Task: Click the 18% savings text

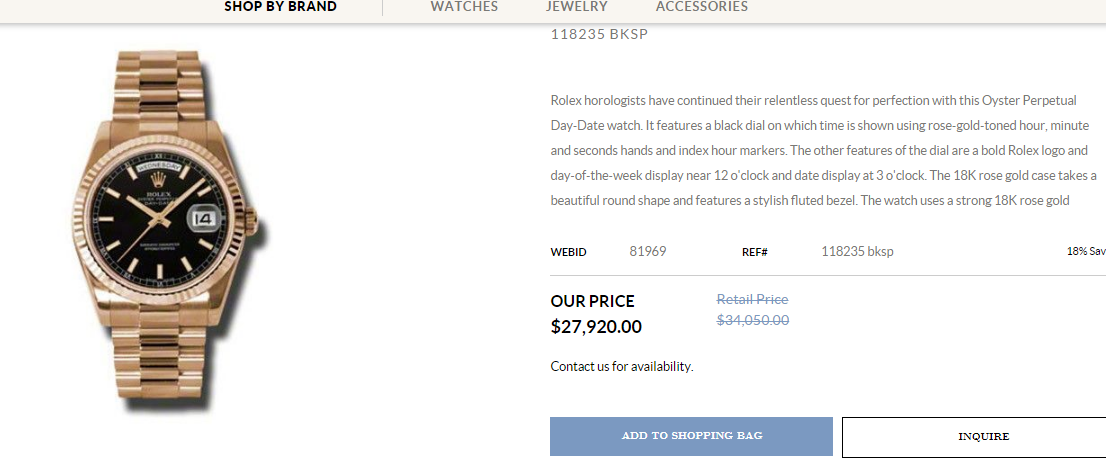Action: 1086,251
